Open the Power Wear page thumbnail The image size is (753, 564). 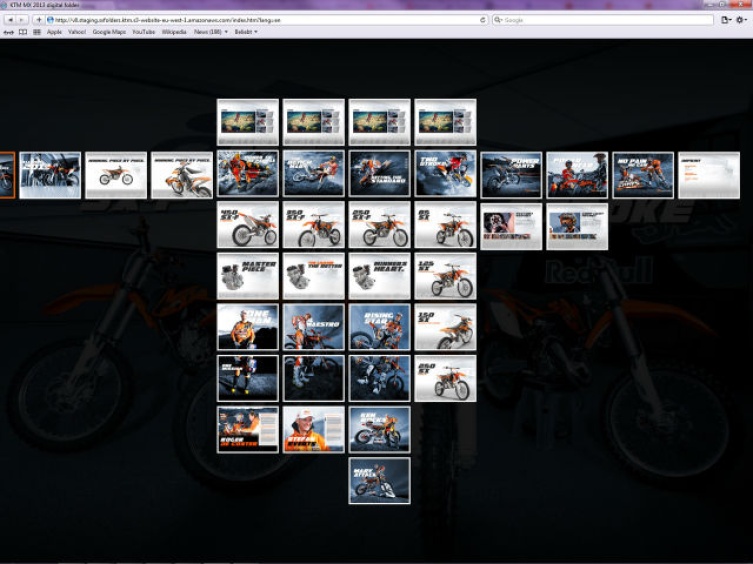(577, 175)
